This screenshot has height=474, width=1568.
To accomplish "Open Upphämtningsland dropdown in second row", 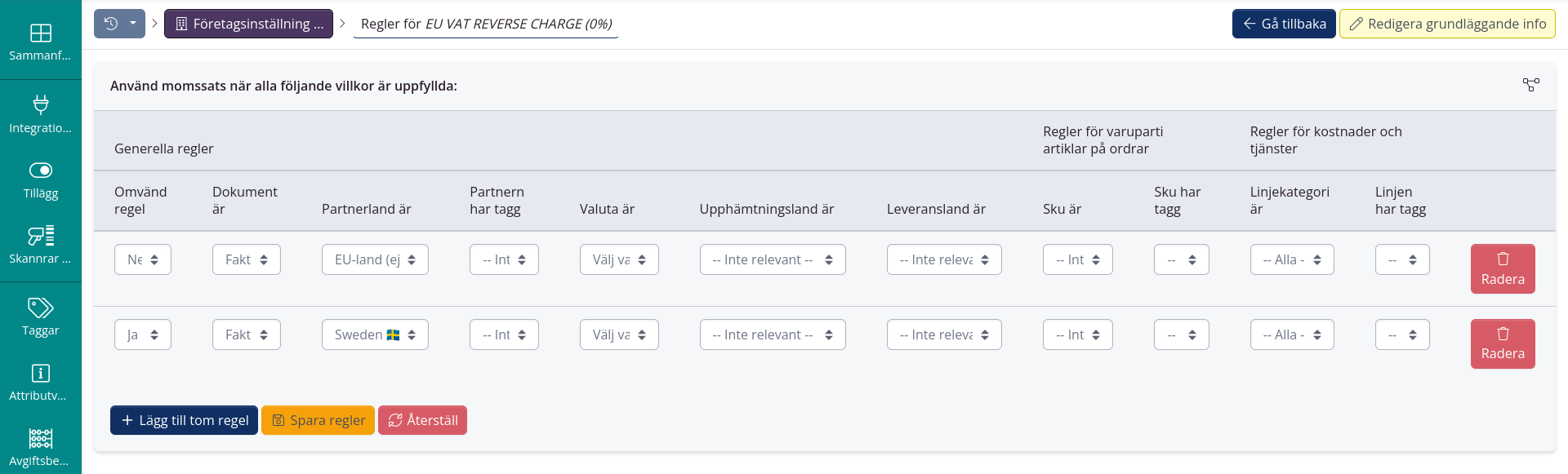I will tap(772, 334).
